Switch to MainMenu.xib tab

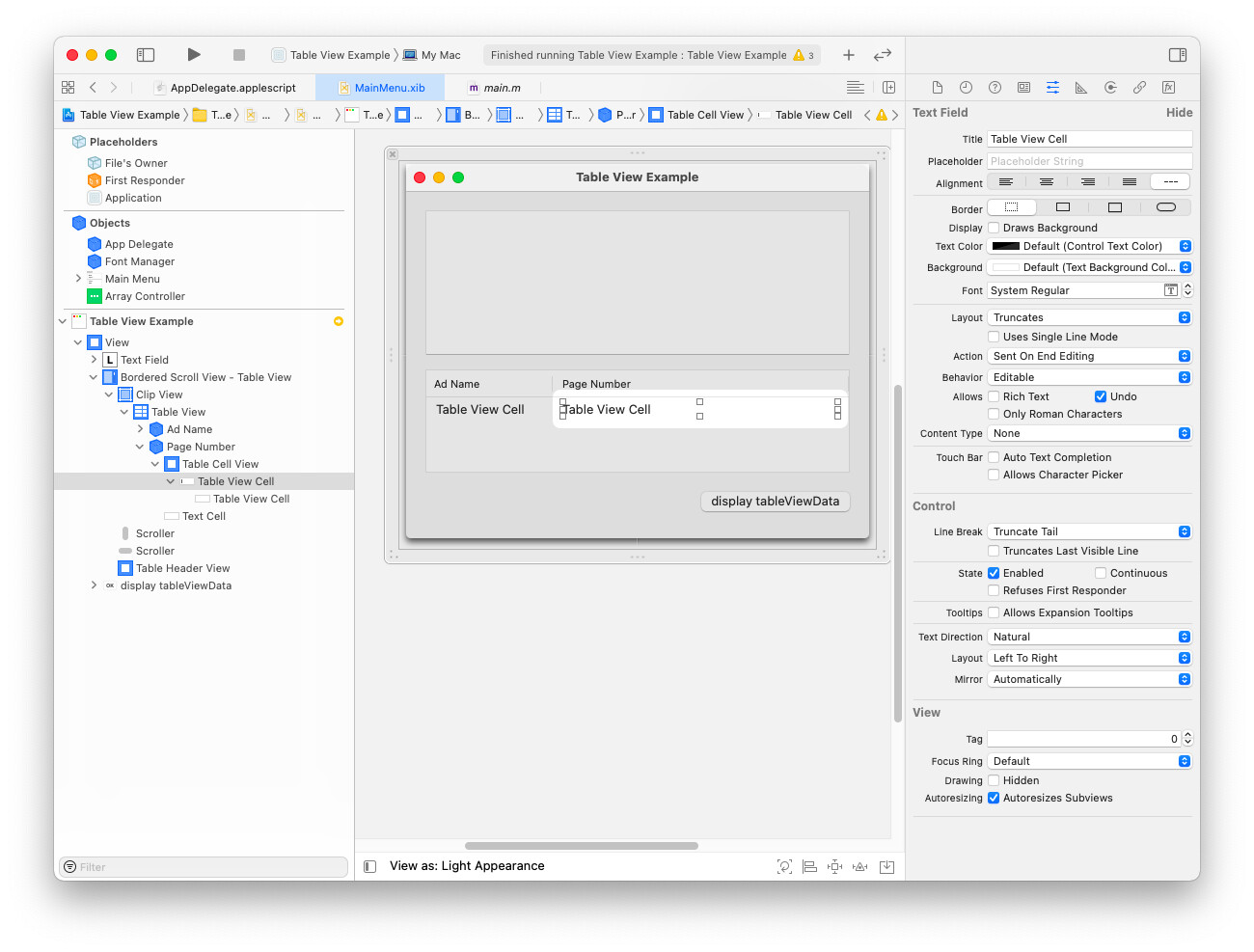click(x=381, y=88)
